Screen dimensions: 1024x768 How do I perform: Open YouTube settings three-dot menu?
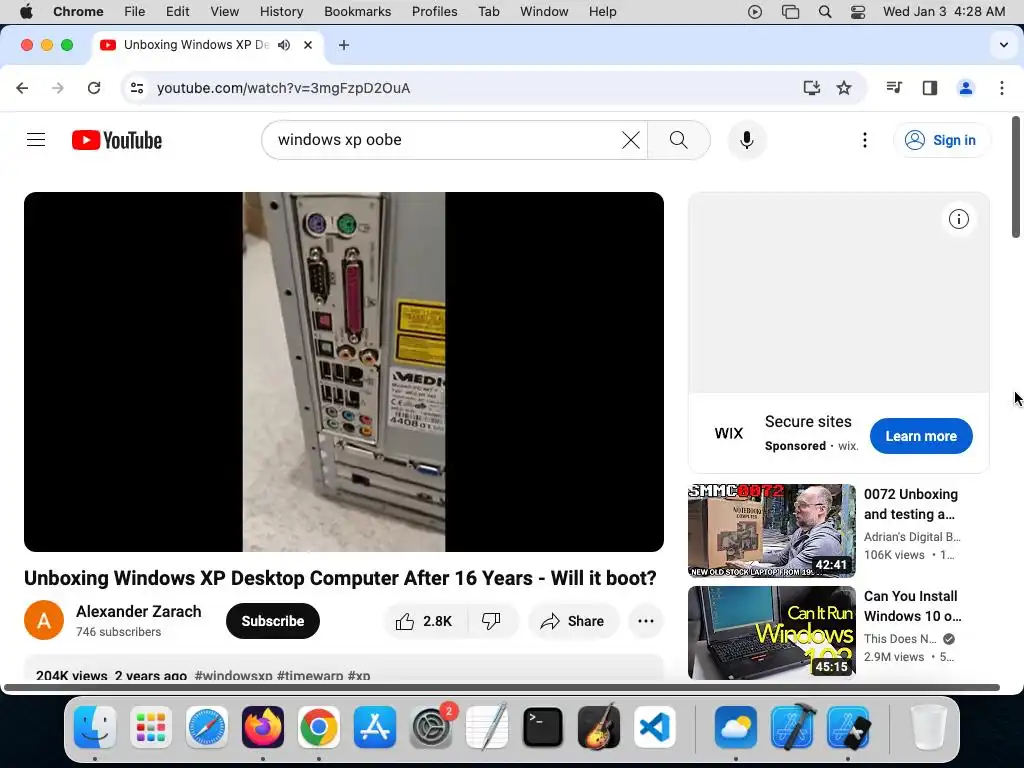865,140
